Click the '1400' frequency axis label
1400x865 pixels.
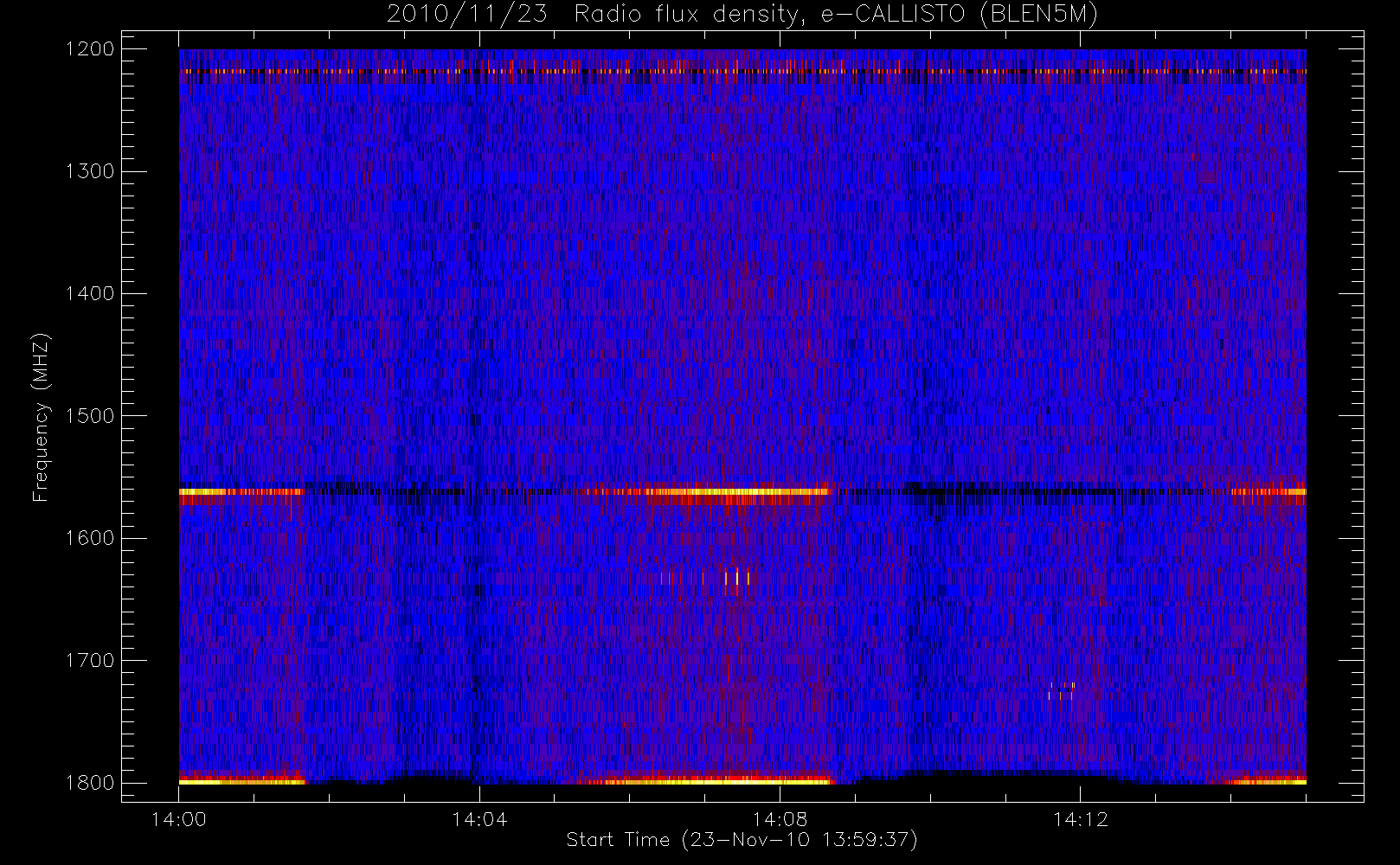pyautogui.click(x=90, y=293)
